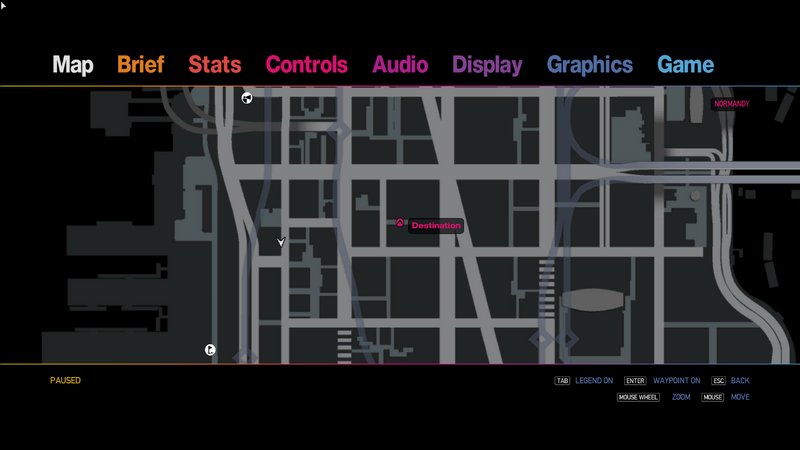Click BACK to exit menu
Viewport: 800px width, 450px height.
(740, 381)
